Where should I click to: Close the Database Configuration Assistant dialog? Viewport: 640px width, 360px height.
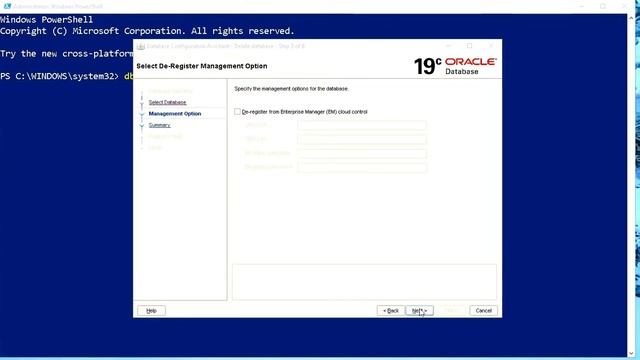491,46
